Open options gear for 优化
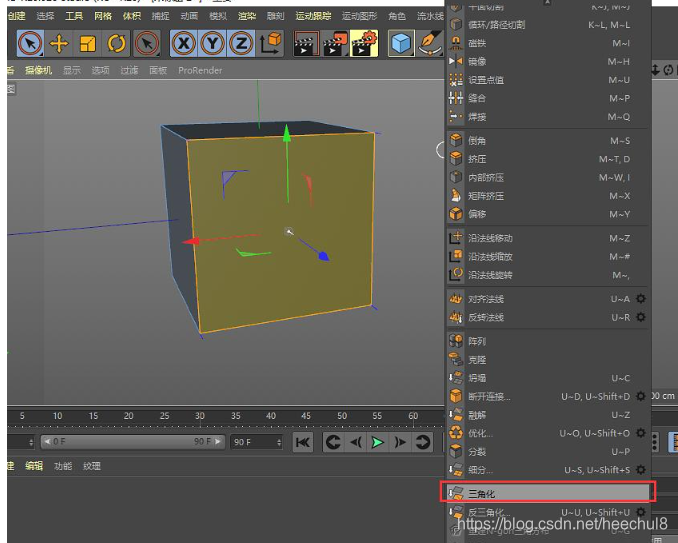678x543 pixels. [641, 433]
